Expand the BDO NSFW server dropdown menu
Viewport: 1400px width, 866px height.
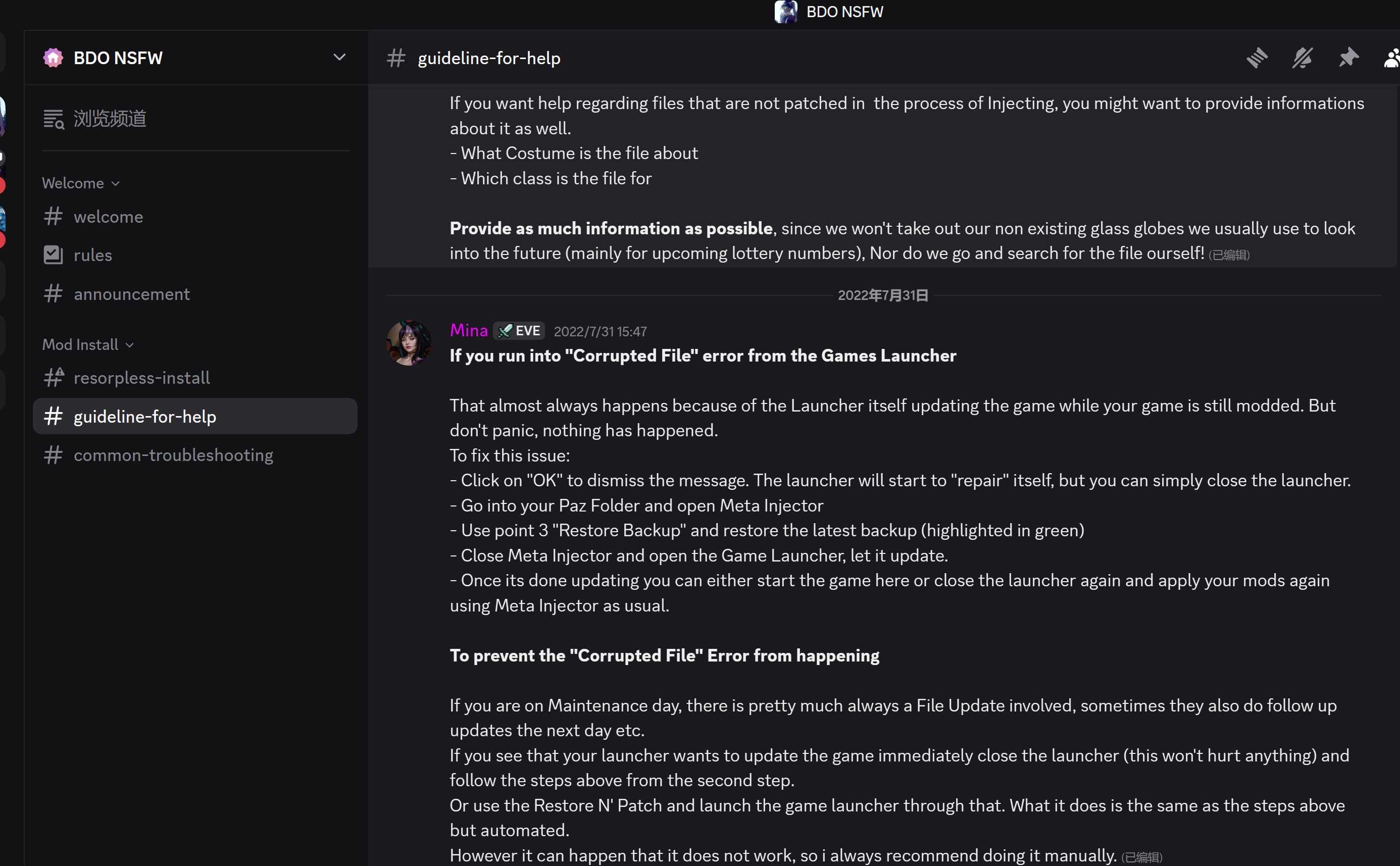click(339, 57)
